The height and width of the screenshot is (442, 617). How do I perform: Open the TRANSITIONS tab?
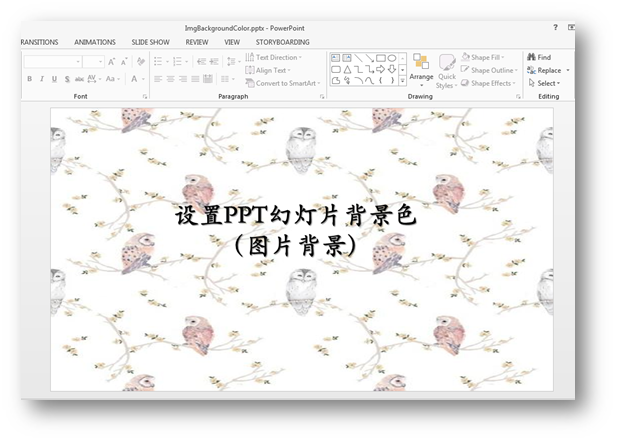(x=39, y=42)
